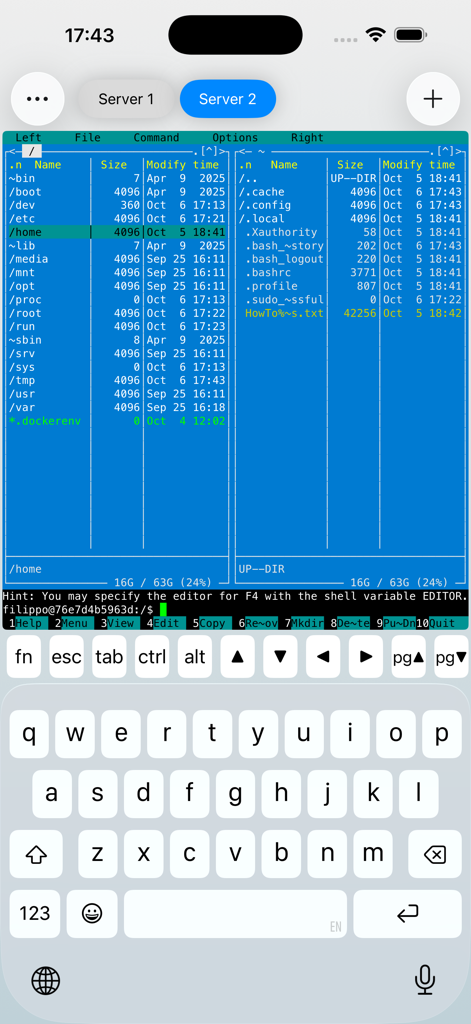Select /media directory in left panel
This screenshot has width=471, height=1024.
pos(116,259)
